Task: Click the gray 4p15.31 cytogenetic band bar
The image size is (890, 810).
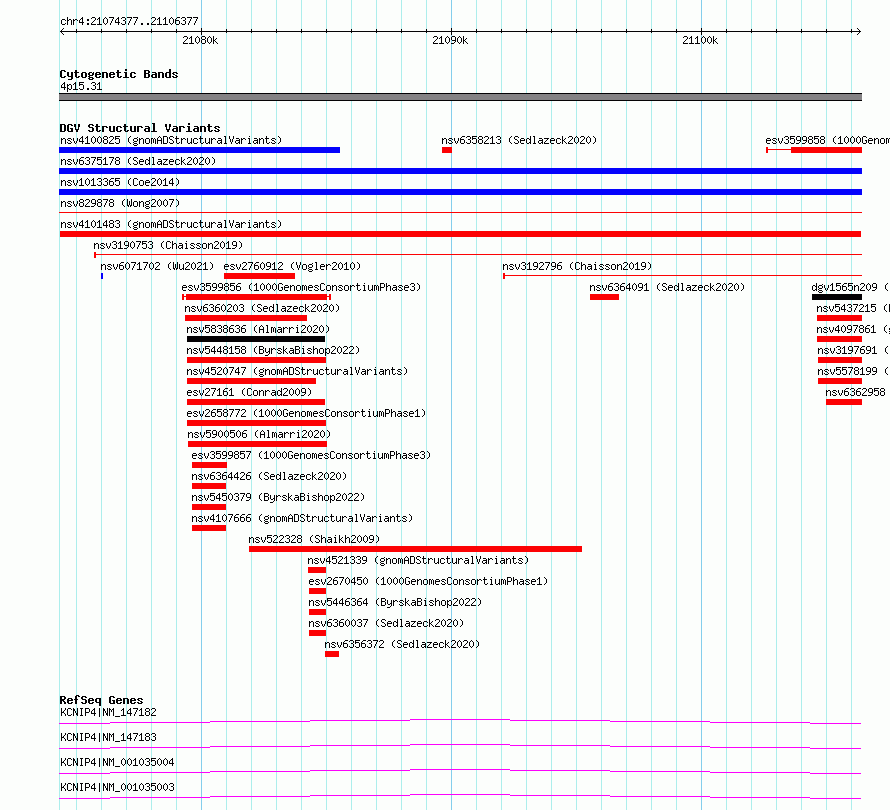Action: (x=460, y=97)
